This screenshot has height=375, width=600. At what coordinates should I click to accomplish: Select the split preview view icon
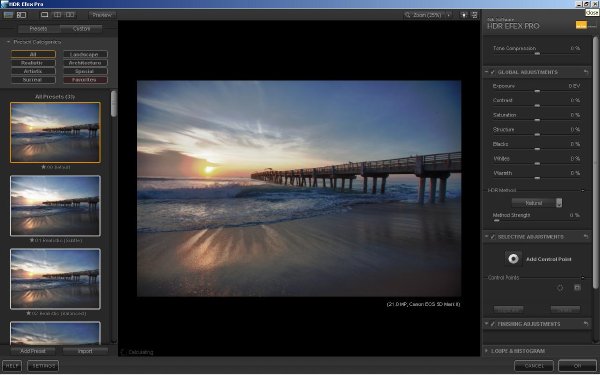click(57, 15)
